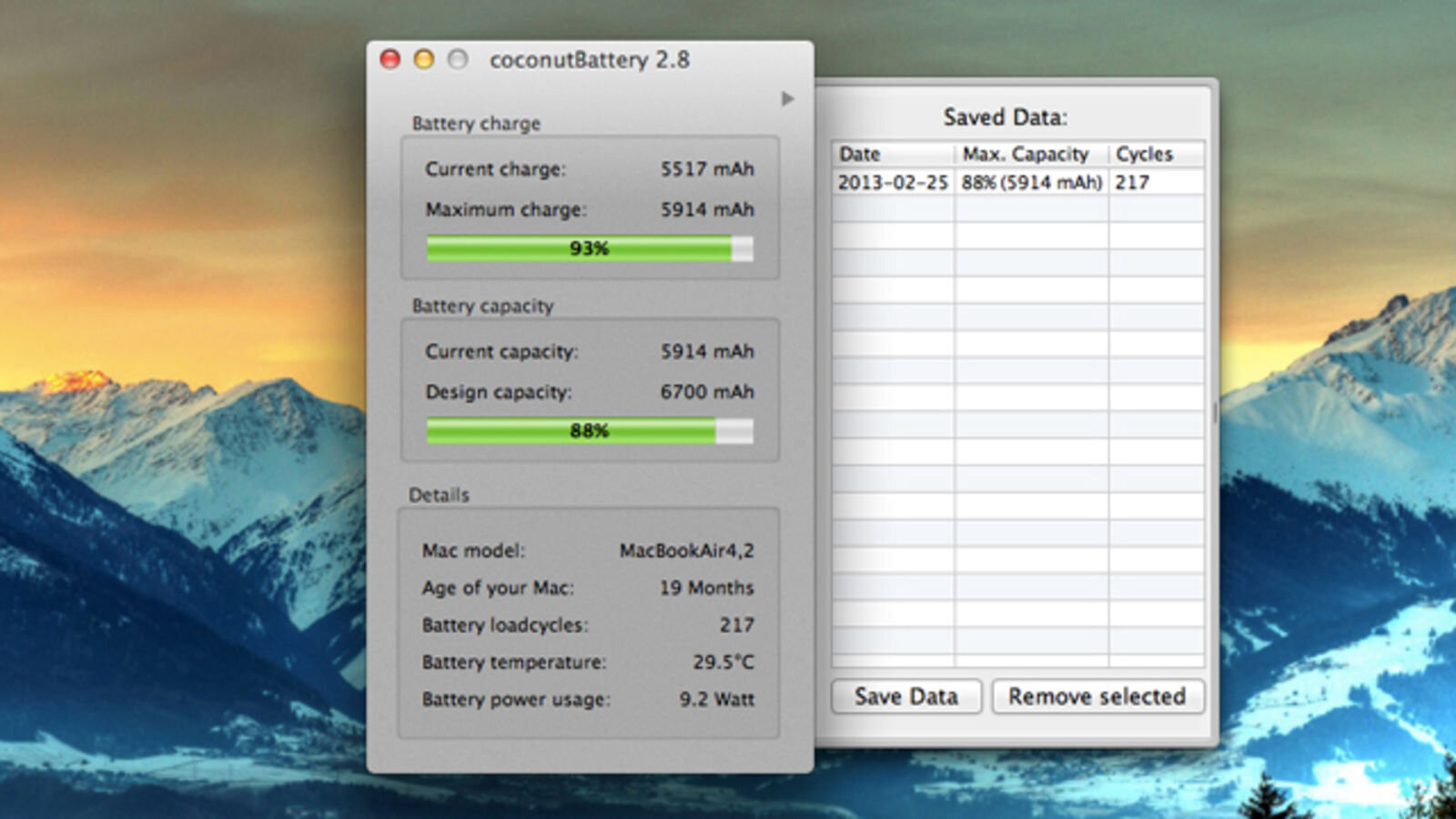Click the Battery power usage value 9.2 Watt

(x=717, y=700)
